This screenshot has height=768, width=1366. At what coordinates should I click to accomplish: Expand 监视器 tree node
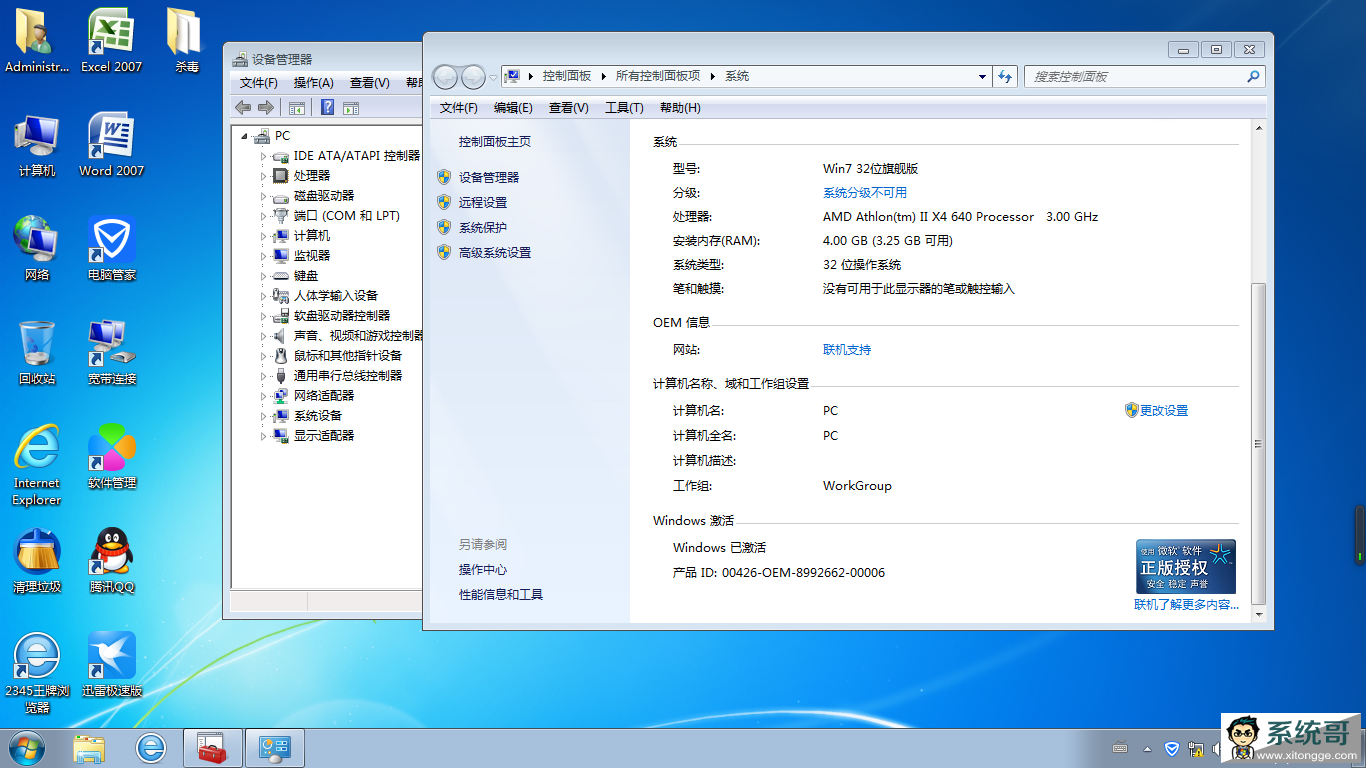[264, 256]
